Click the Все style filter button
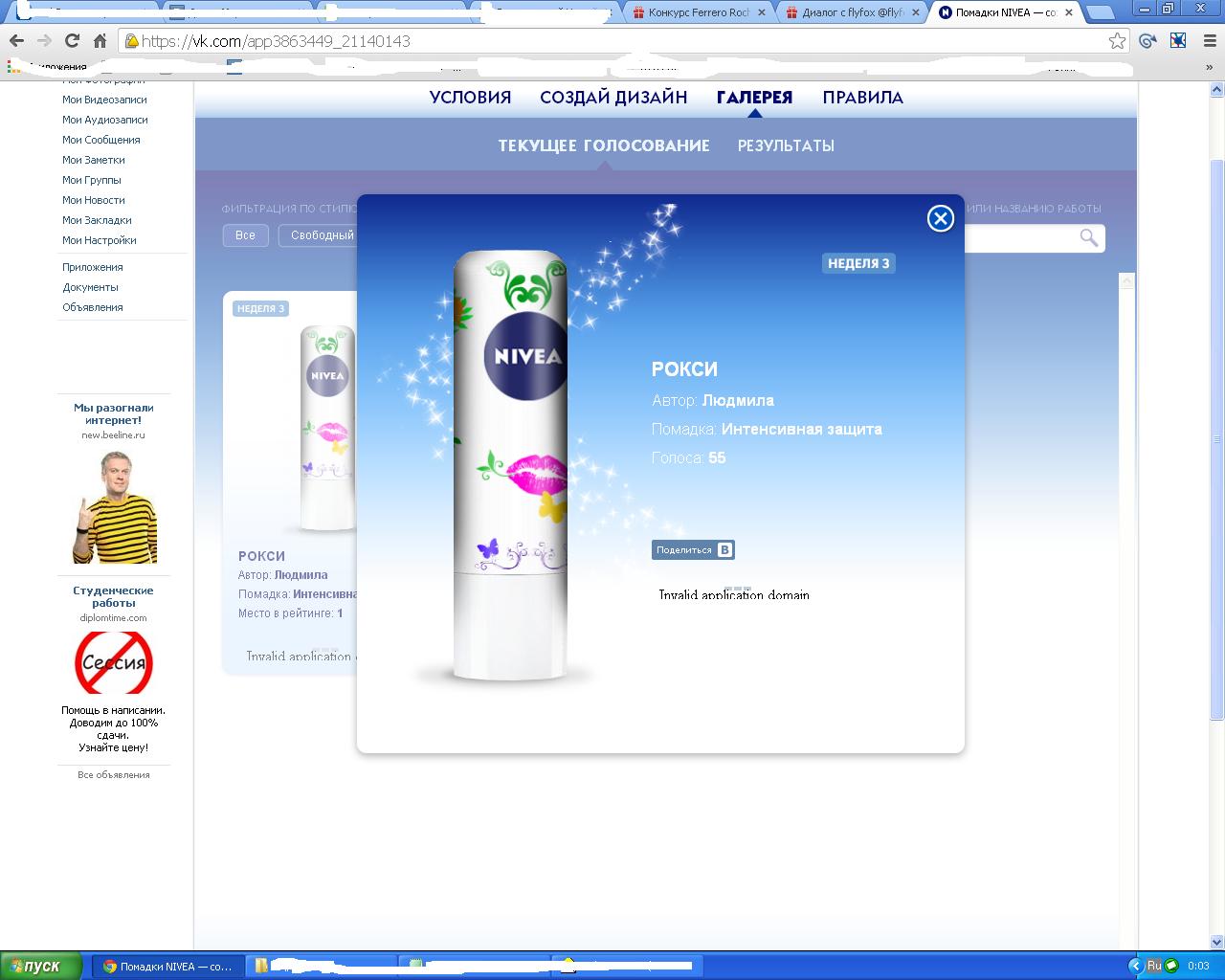This screenshot has height=980, width=1225. [x=245, y=235]
